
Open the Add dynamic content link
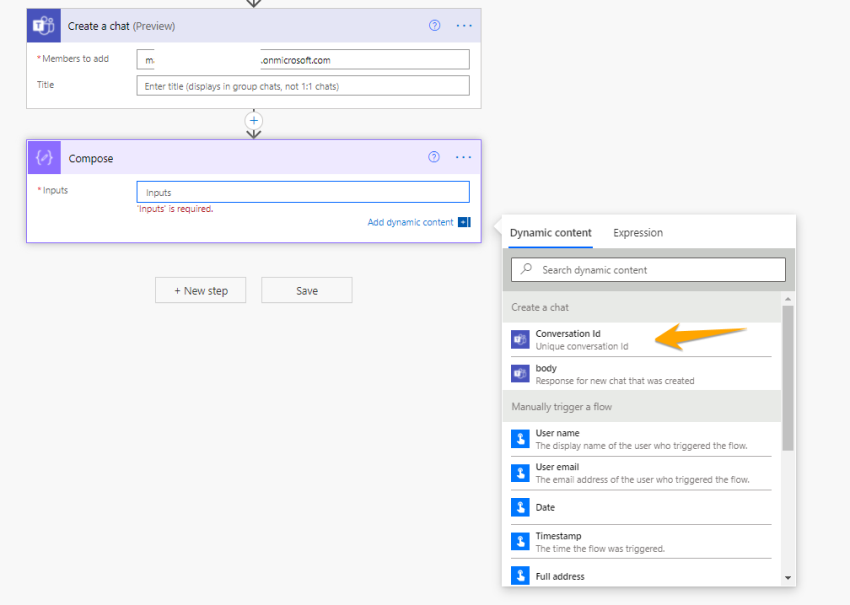pyautogui.click(x=413, y=222)
